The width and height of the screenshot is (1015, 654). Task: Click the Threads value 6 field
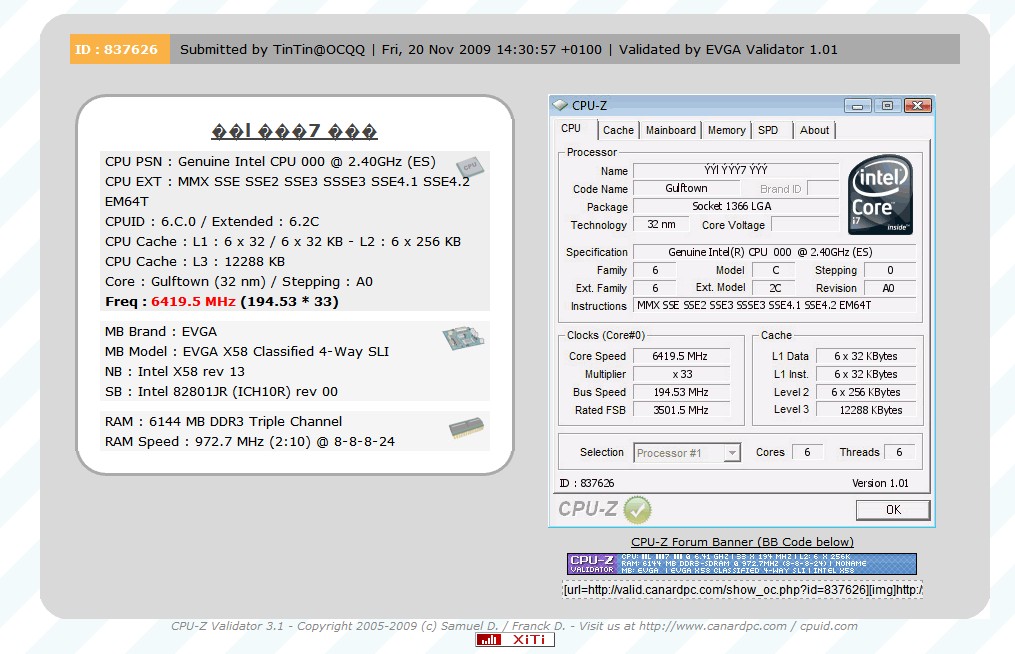899,453
